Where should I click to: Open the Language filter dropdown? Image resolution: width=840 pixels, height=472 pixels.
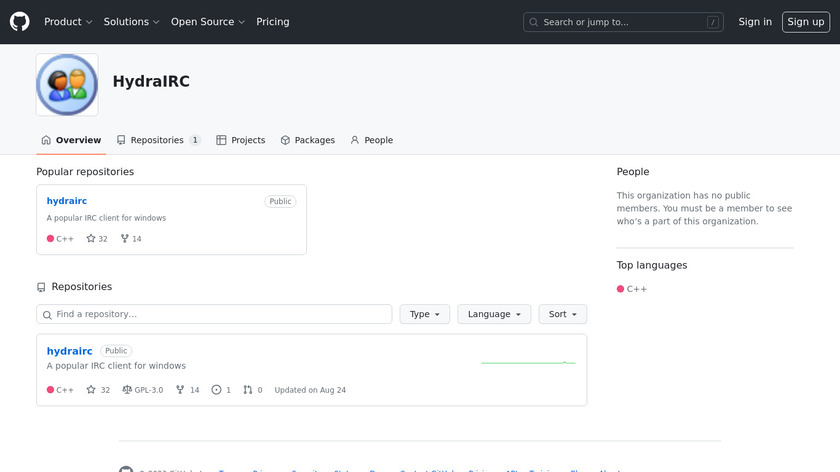coord(494,314)
